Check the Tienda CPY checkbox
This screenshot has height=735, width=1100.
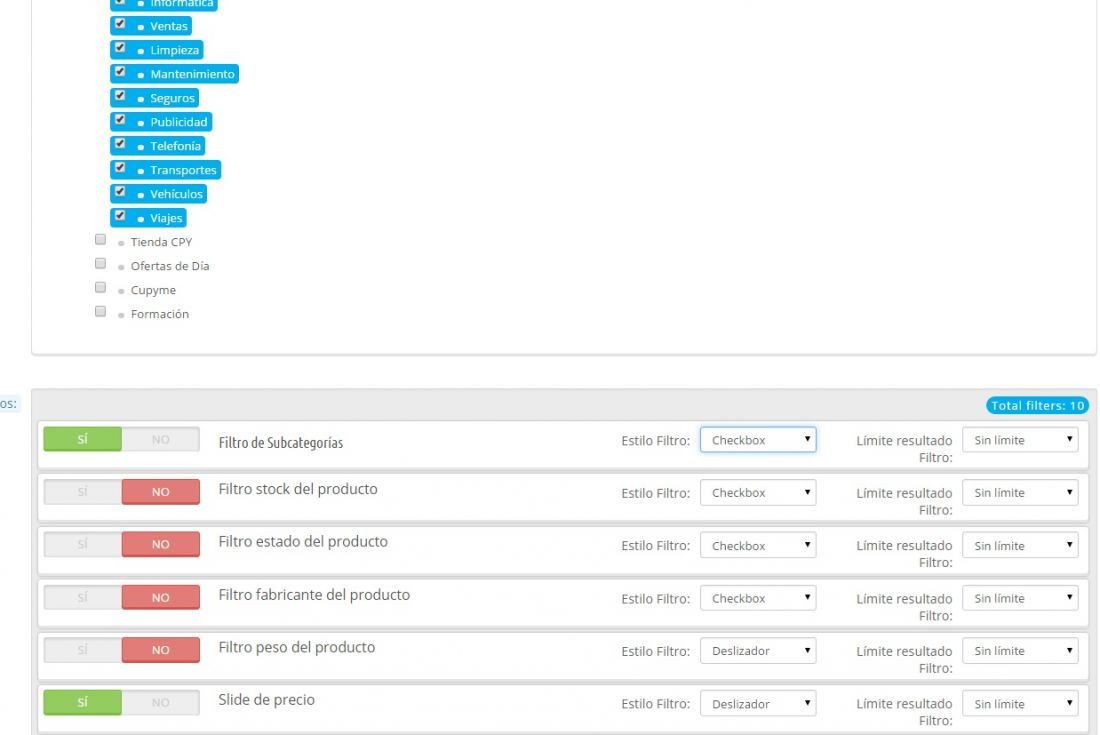point(100,240)
